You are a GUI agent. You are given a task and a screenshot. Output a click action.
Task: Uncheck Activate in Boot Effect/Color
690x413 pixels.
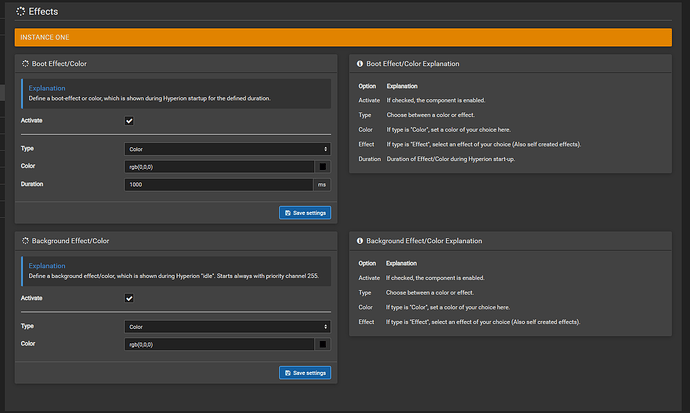coord(129,121)
